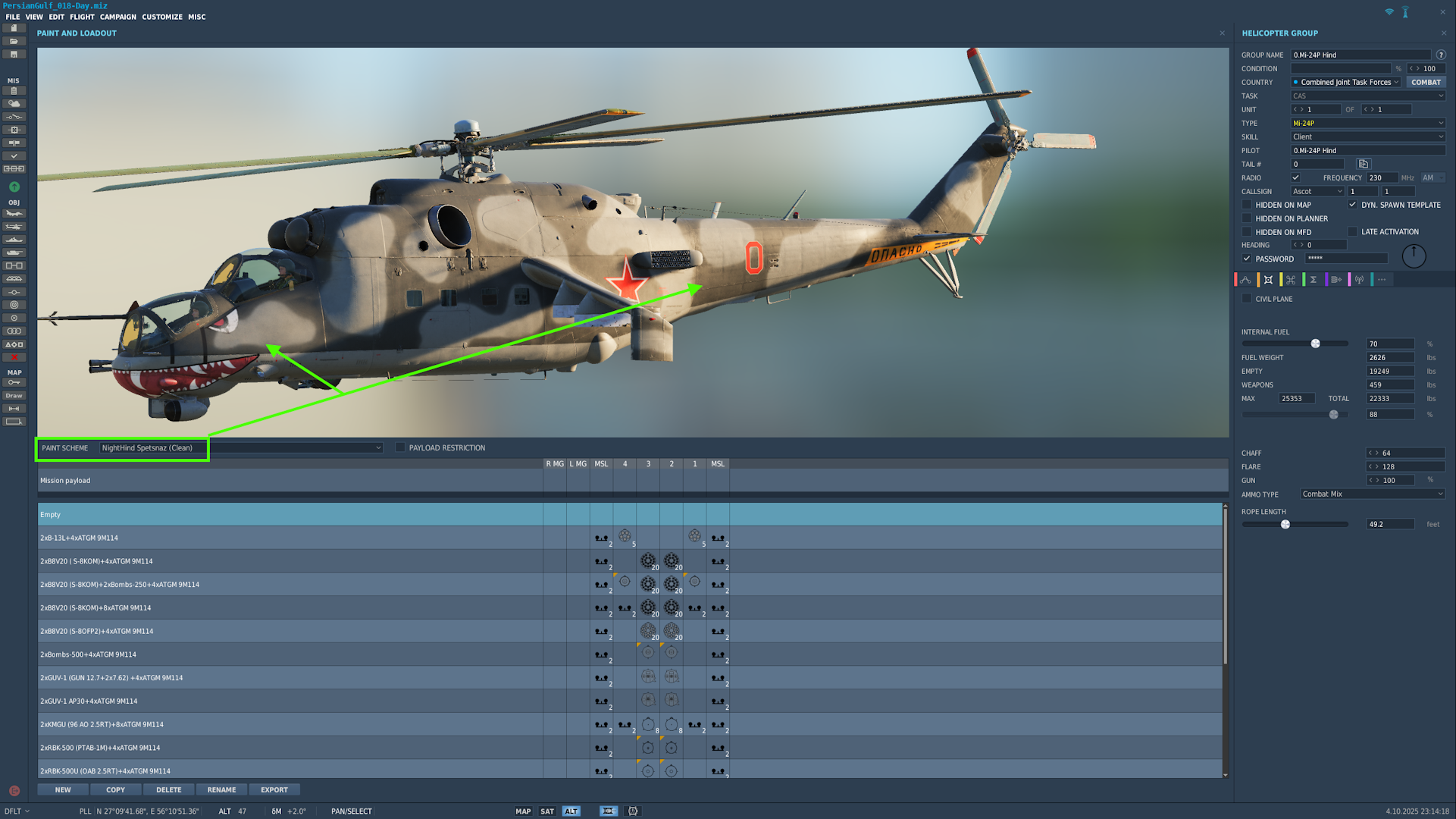The width and height of the screenshot is (1456, 819).
Task: Toggle the Late Activation checkbox
Action: coord(1352,232)
